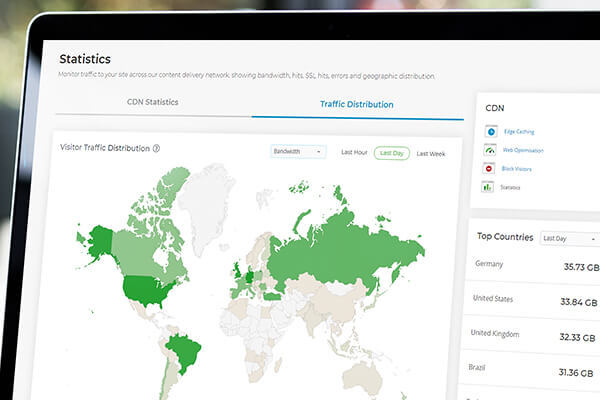Screen dimensions: 600x400
Task: Click the Edge Caching icon
Action: coord(491,132)
